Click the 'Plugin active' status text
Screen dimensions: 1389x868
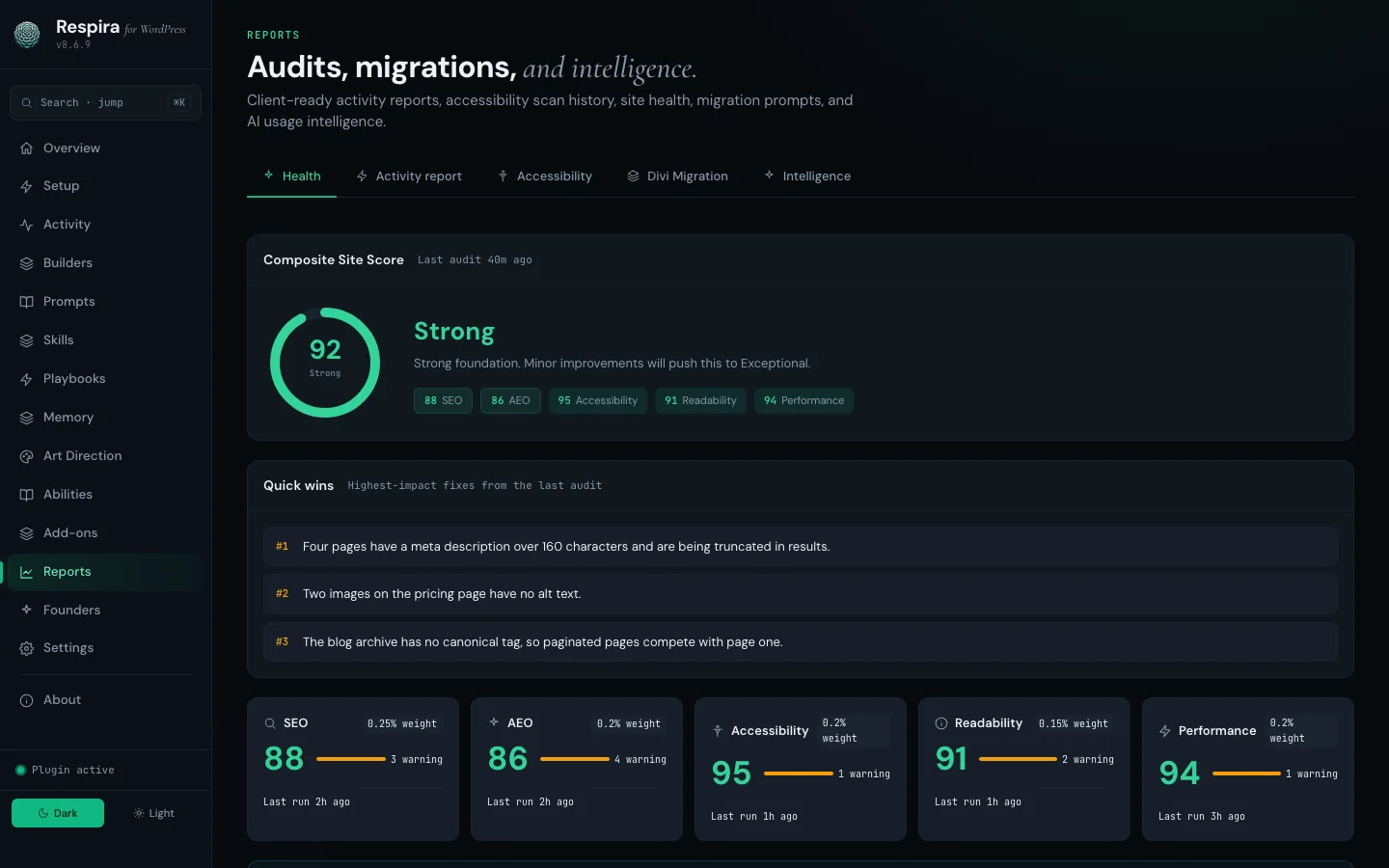pyautogui.click(x=73, y=771)
